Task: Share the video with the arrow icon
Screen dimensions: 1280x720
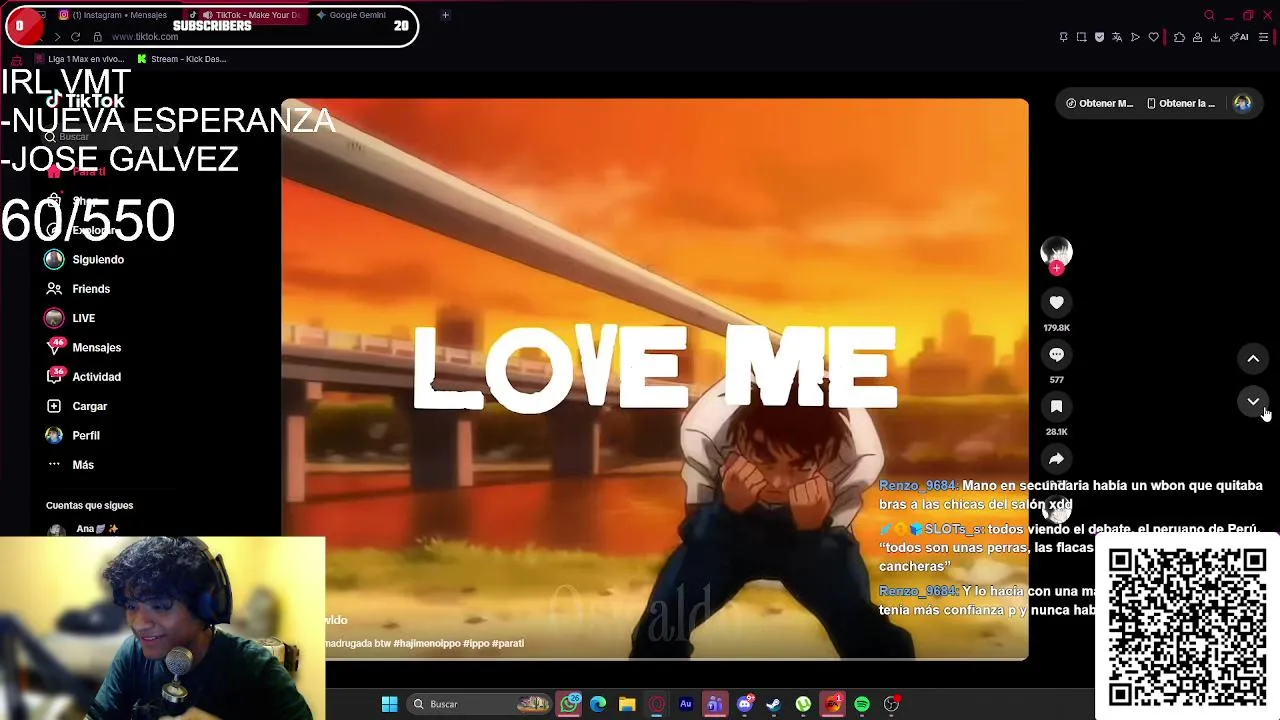Action: coord(1056,458)
